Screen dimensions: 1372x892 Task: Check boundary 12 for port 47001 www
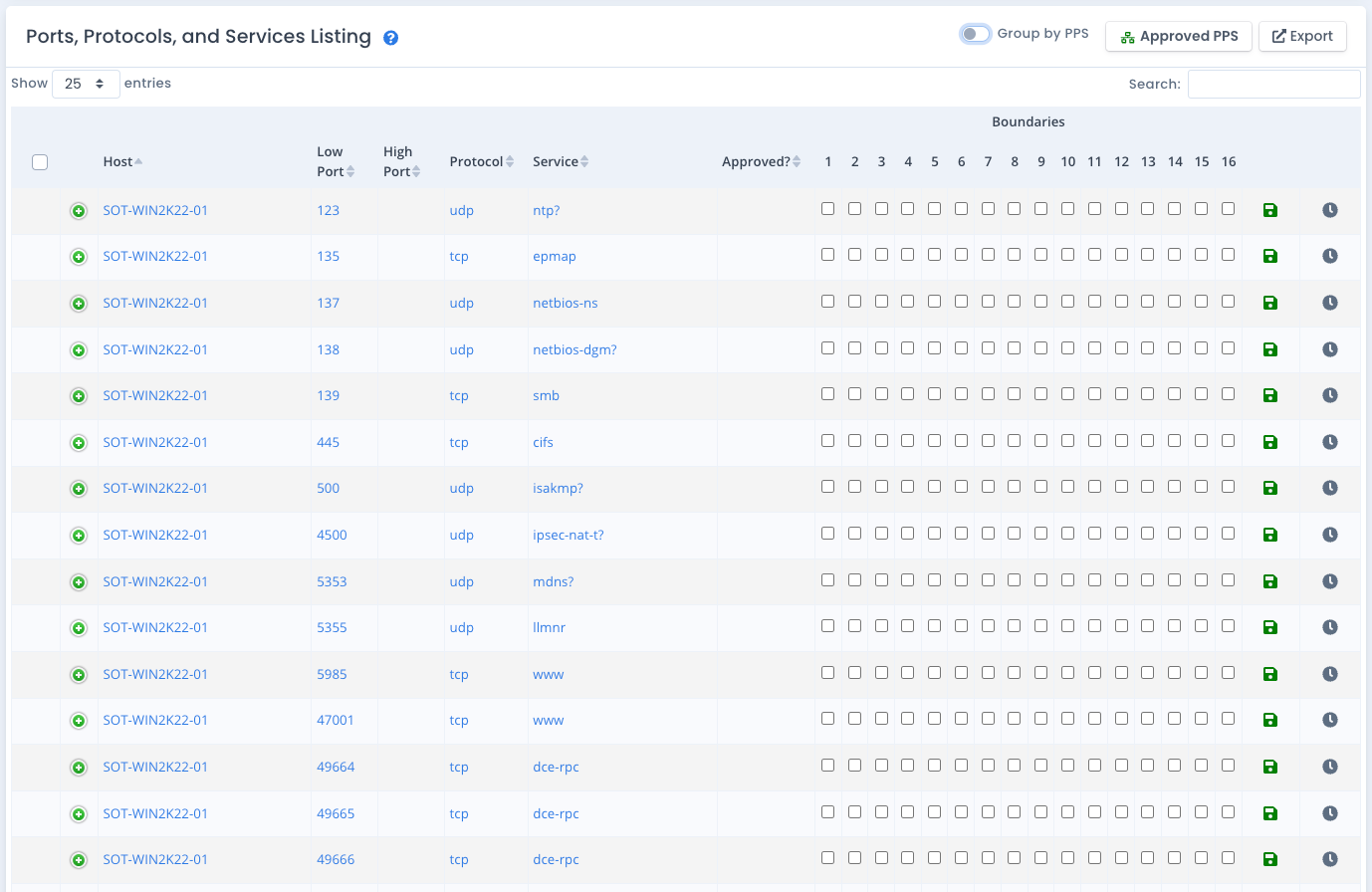(x=1121, y=719)
